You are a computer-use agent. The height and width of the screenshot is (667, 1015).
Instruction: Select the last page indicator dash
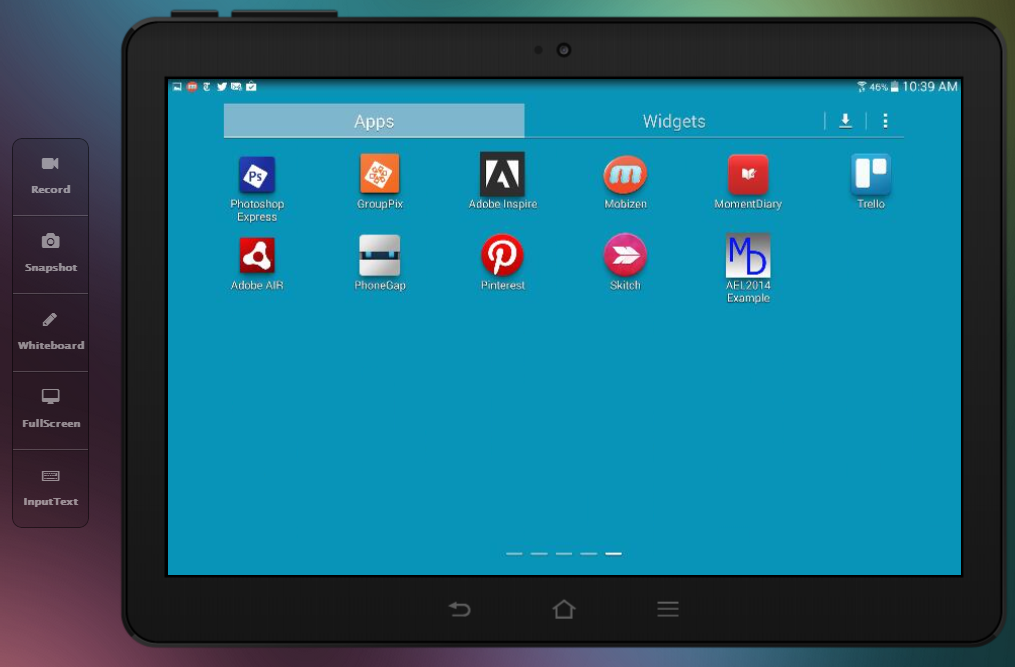pos(613,554)
